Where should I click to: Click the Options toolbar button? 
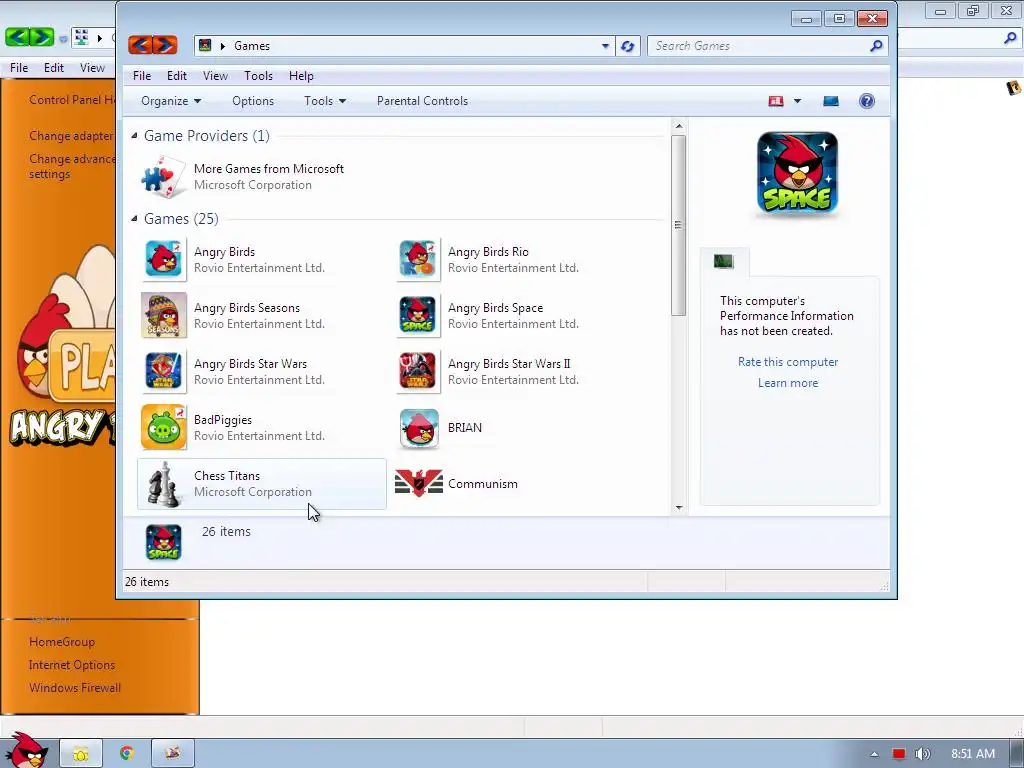(x=253, y=101)
